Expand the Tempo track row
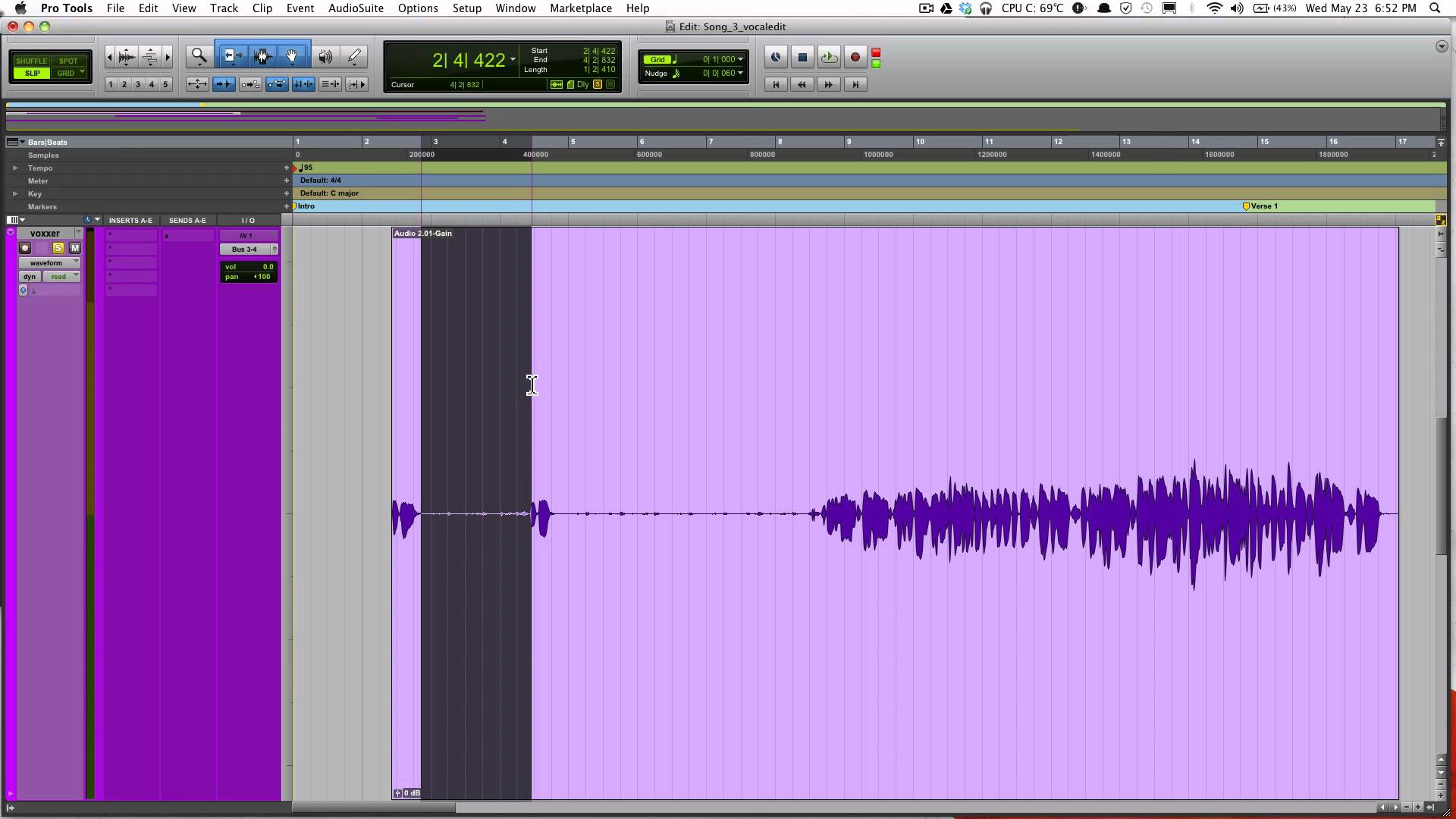This screenshot has height=819, width=1456. click(14, 167)
